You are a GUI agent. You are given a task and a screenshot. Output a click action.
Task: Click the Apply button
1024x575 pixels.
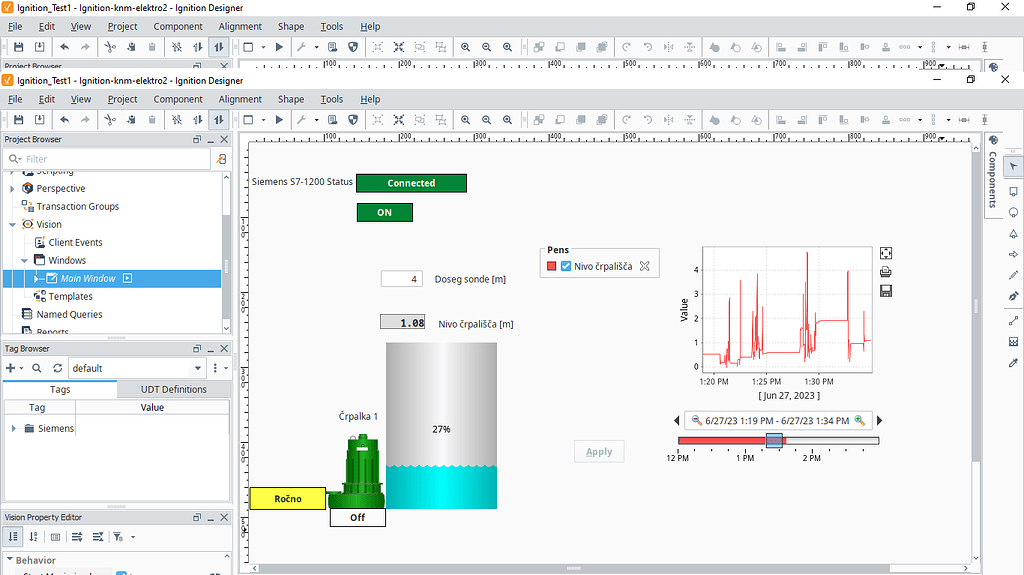(x=599, y=452)
